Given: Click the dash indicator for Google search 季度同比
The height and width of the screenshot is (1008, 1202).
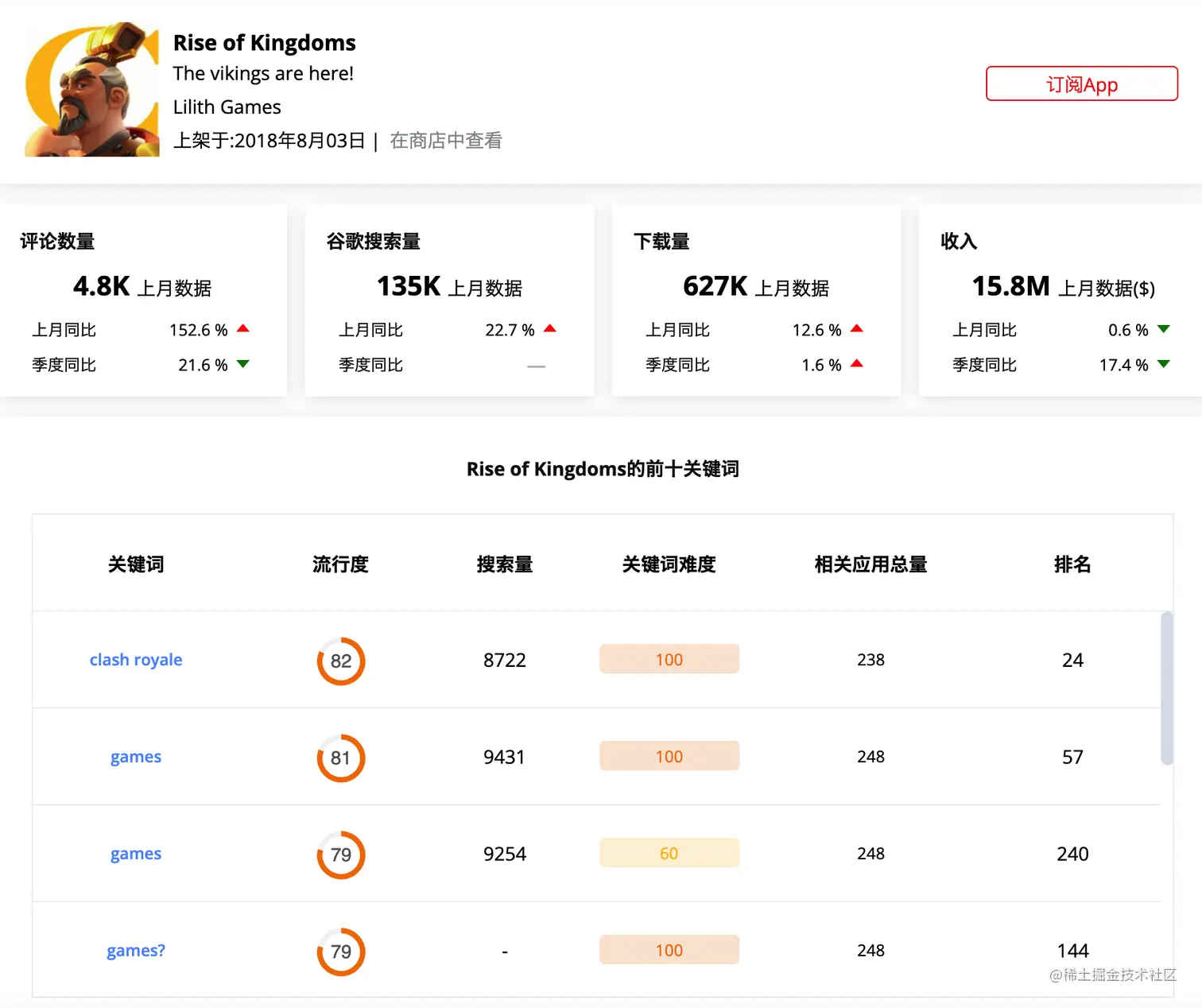Looking at the screenshot, I should tap(537, 366).
